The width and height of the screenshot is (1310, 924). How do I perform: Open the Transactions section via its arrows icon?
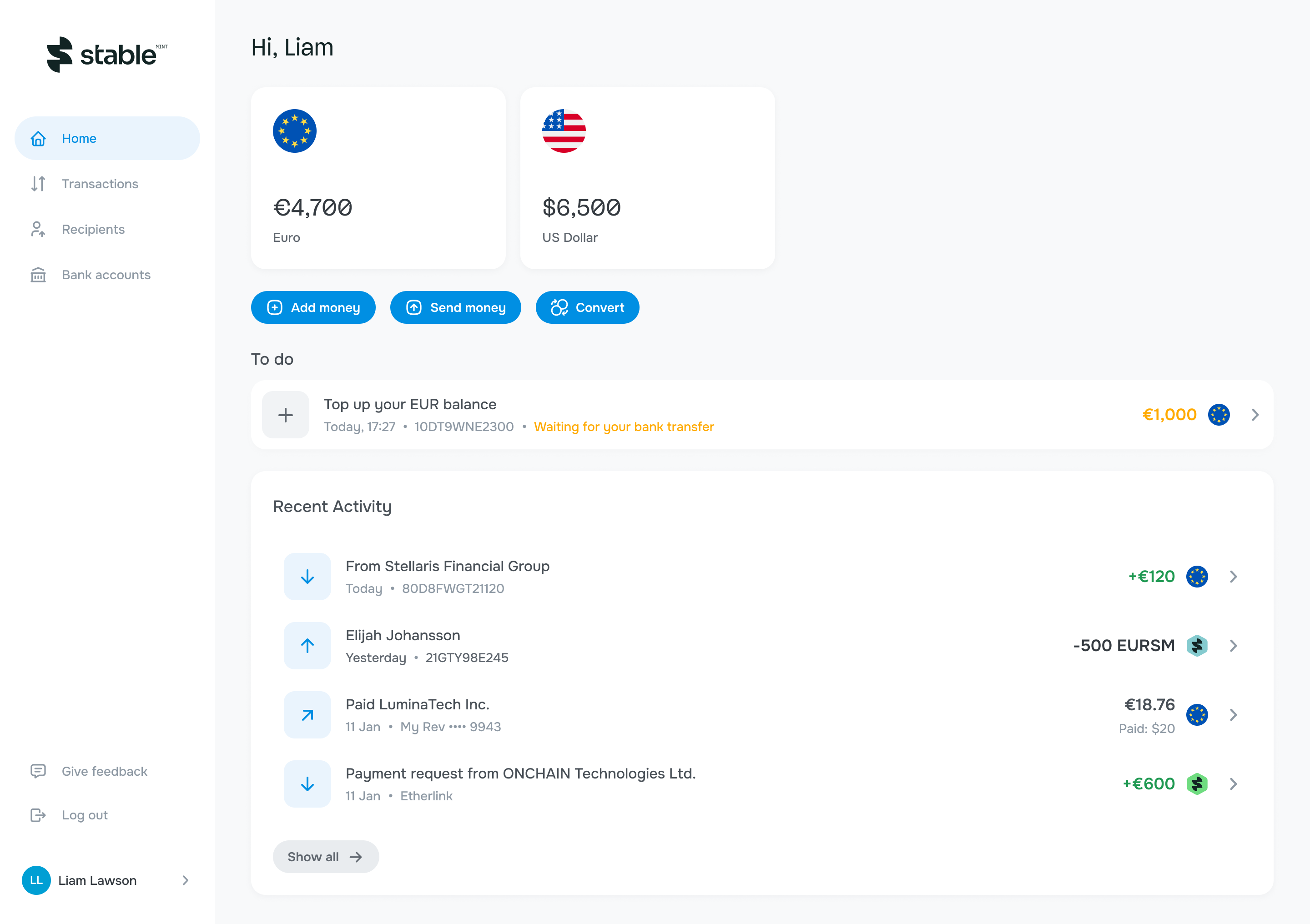(x=38, y=184)
